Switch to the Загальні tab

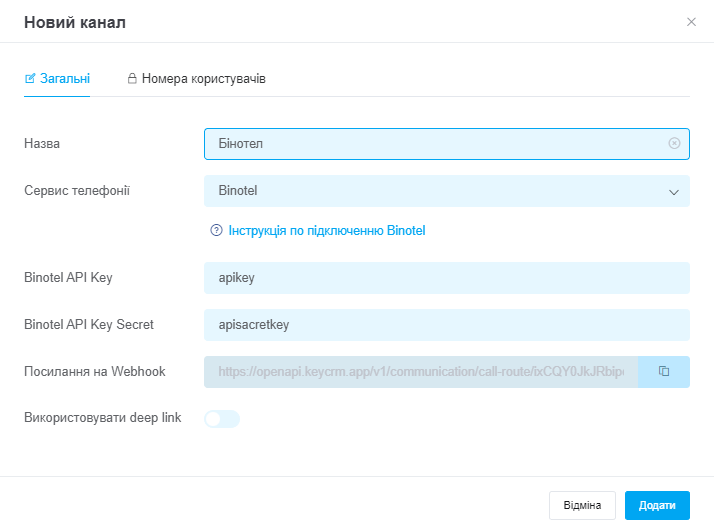57,79
